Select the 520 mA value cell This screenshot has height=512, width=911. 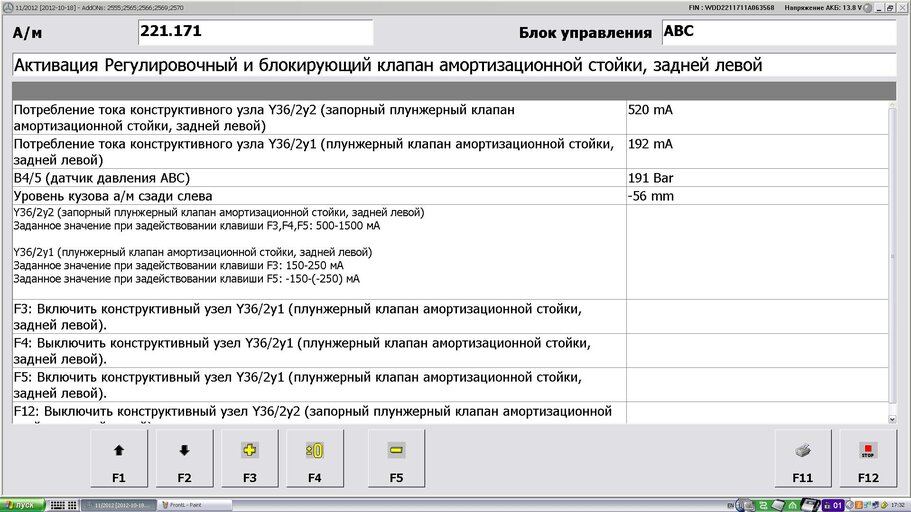click(757, 118)
